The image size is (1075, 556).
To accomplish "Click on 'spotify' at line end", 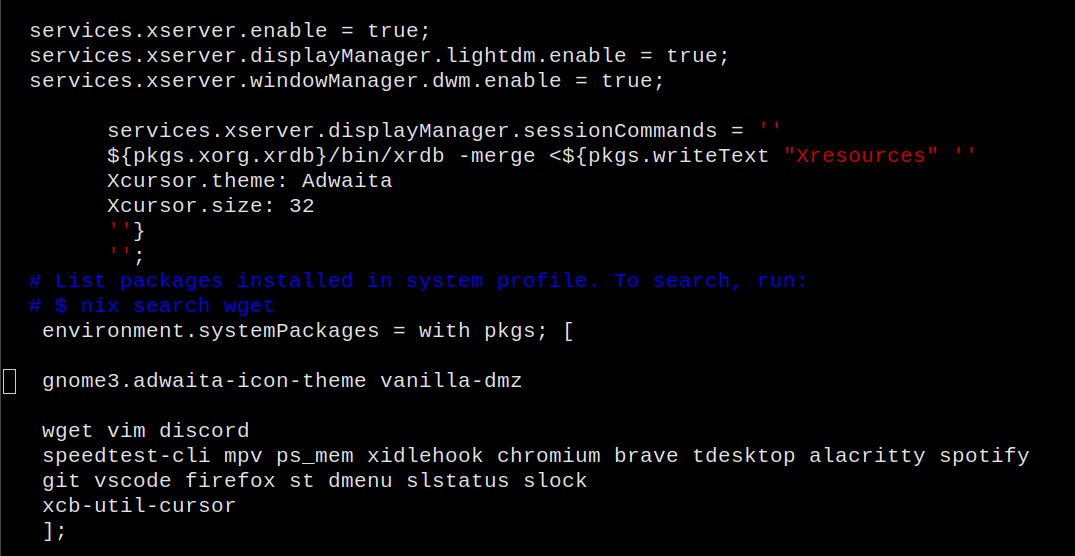I will coord(984,456).
